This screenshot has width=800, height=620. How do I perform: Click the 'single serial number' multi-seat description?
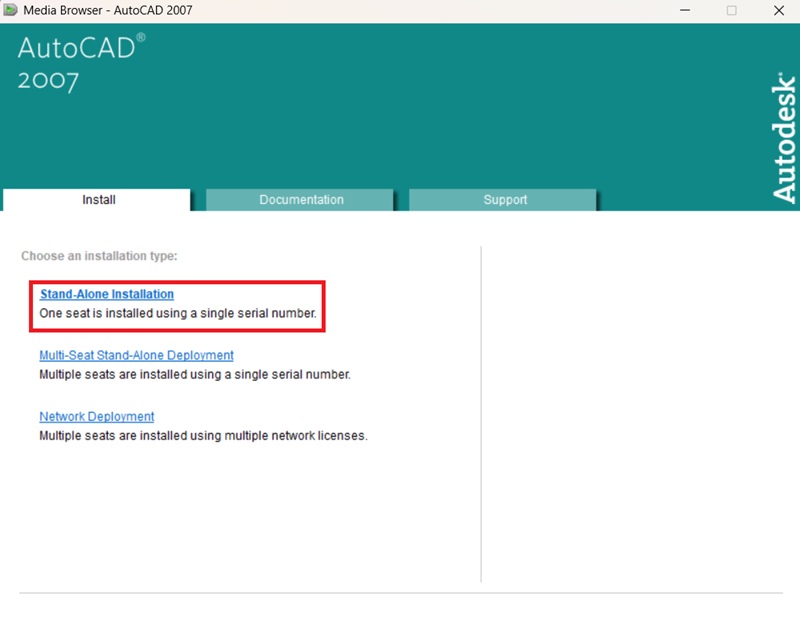[195, 375]
